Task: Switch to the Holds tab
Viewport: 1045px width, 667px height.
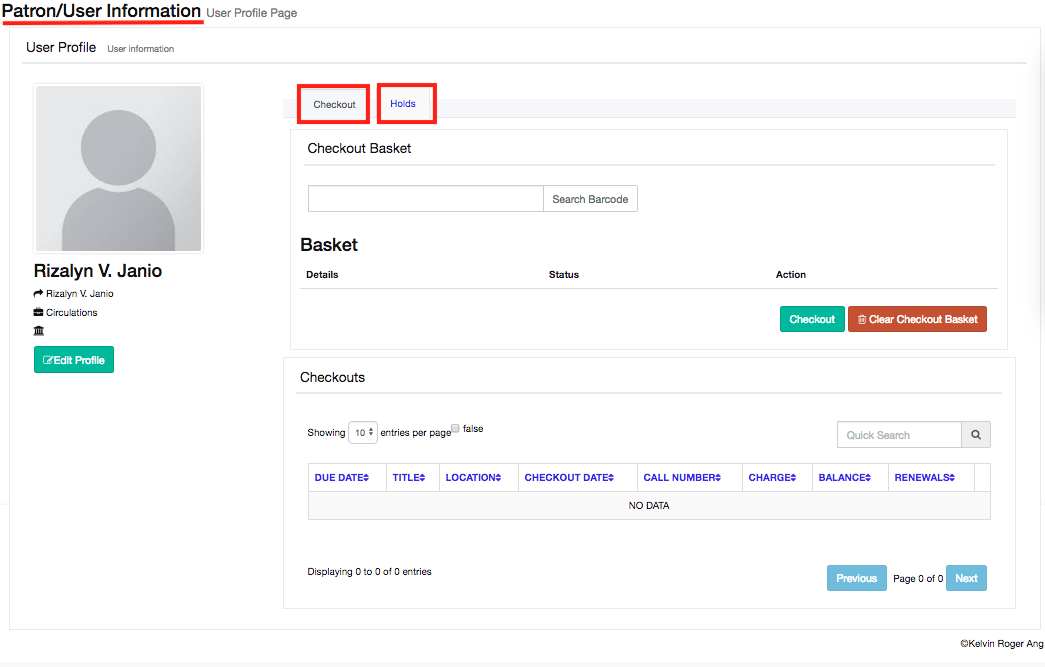Action: coord(403,104)
